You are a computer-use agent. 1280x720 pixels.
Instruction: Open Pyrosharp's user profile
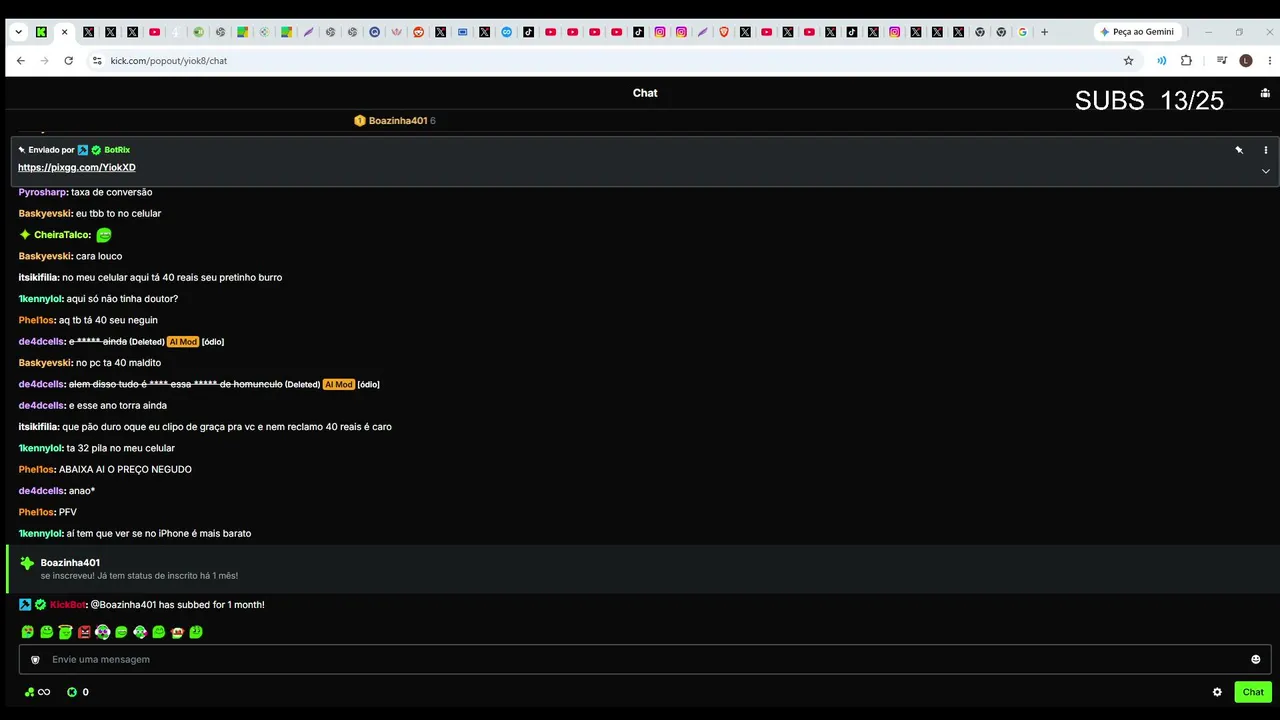42,192
